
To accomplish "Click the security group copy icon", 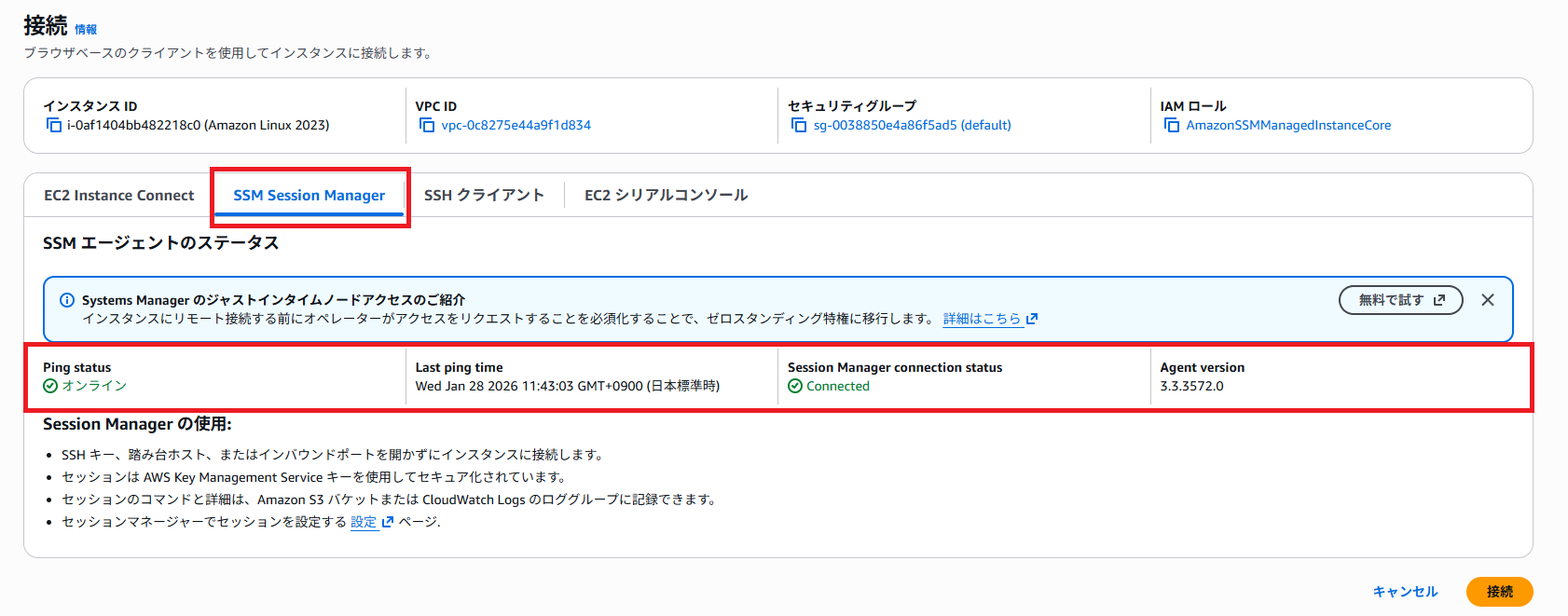I will pos(799,125).
